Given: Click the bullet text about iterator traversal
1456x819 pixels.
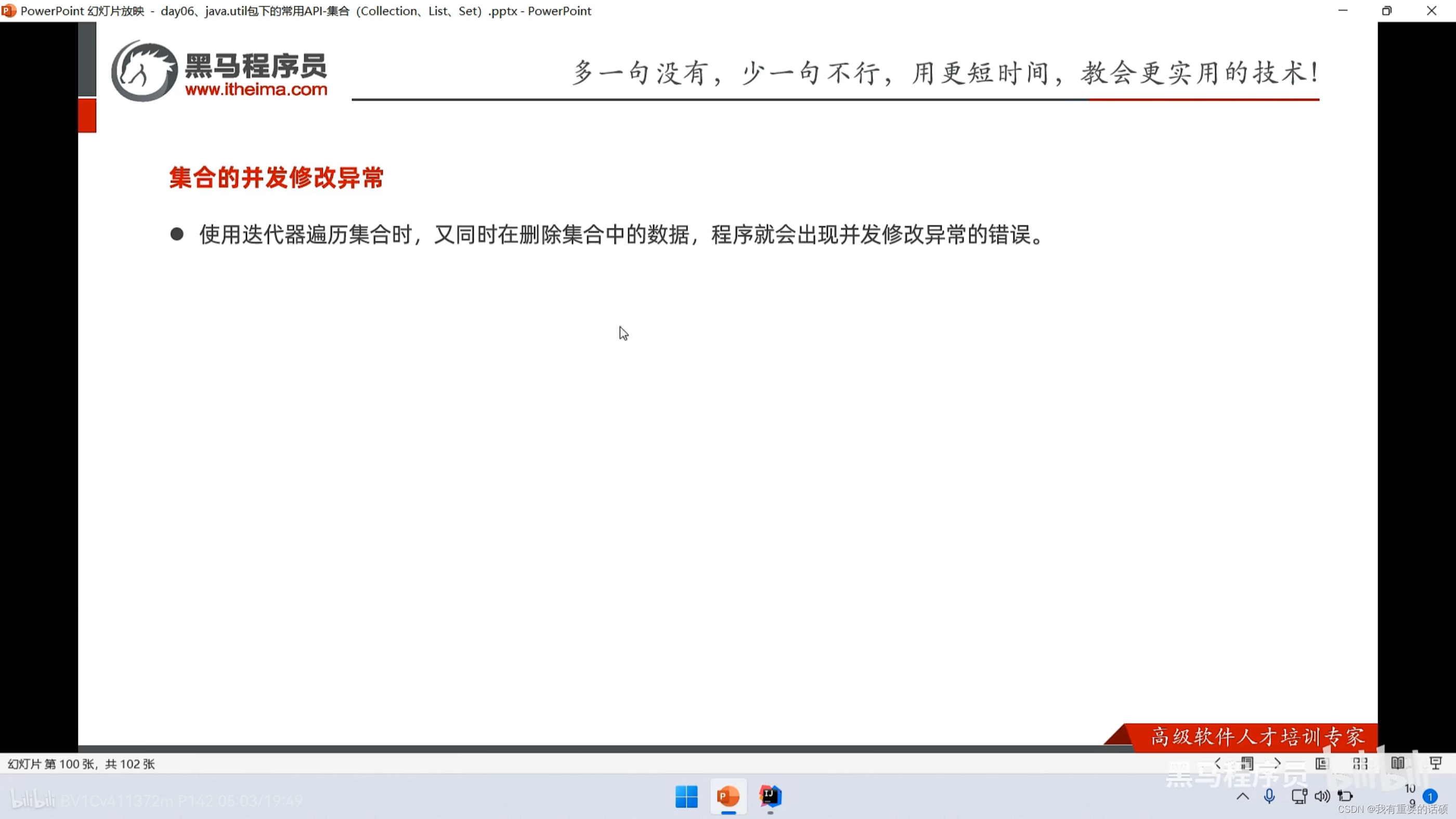Looking at the screenshot, I should pos(622,235).
